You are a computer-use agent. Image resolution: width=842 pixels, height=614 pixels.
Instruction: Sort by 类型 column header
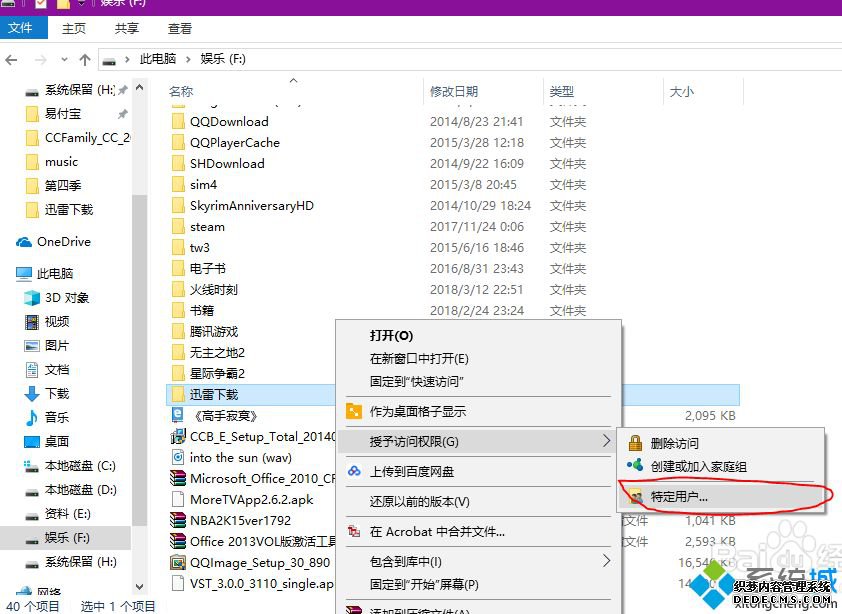[x=562, y=91]
